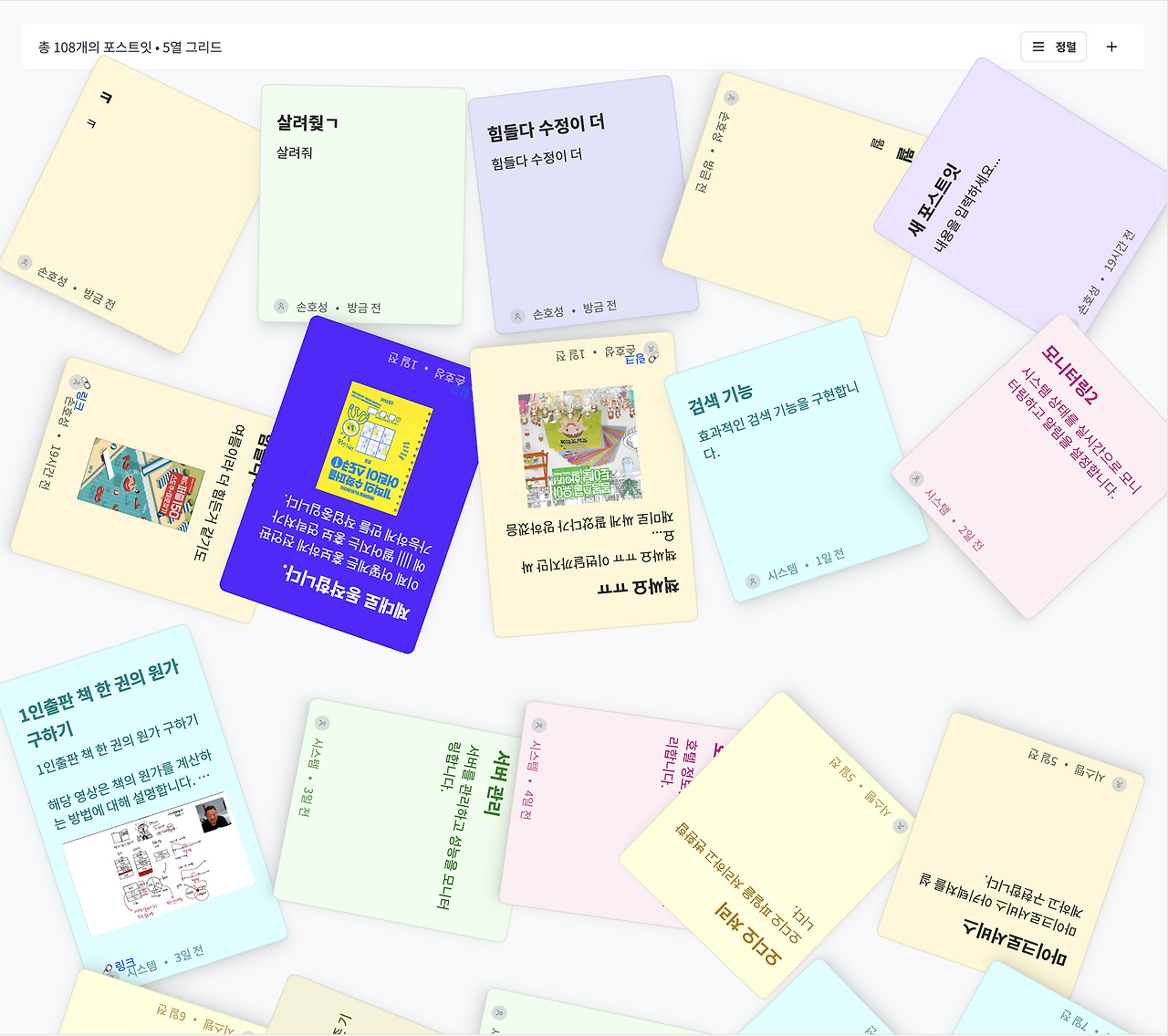The height and width of the screenshot is (1036, 1168).
Task: Click the '새 포스트잇' note title
Action: [x=934, y=200]
